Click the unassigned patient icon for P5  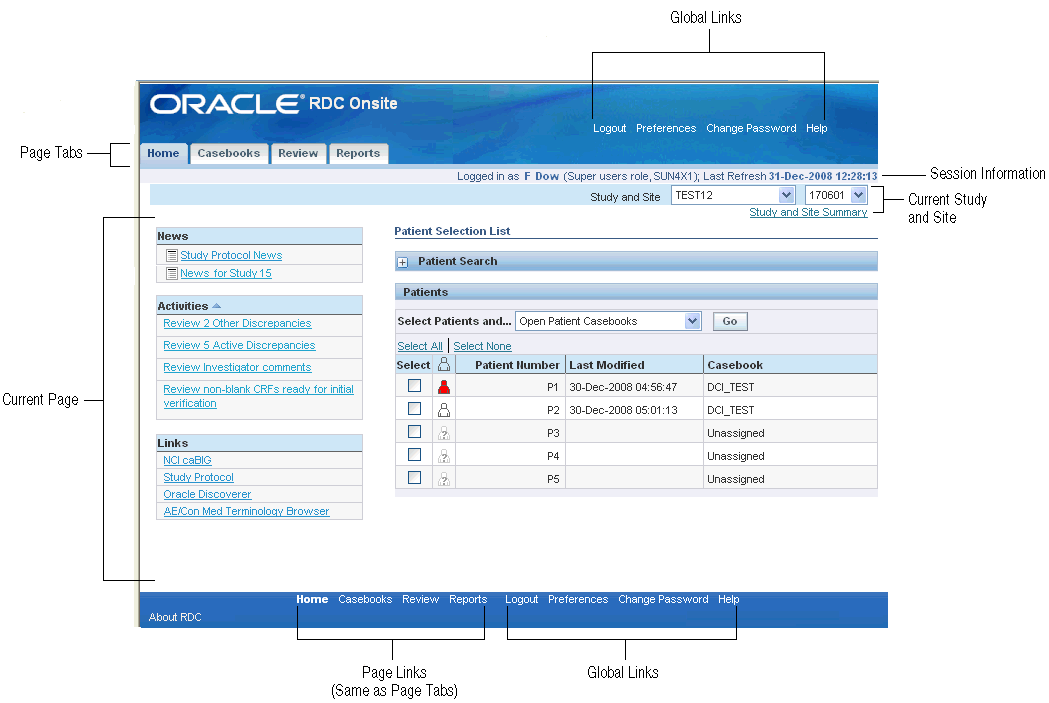pos(444,479)
